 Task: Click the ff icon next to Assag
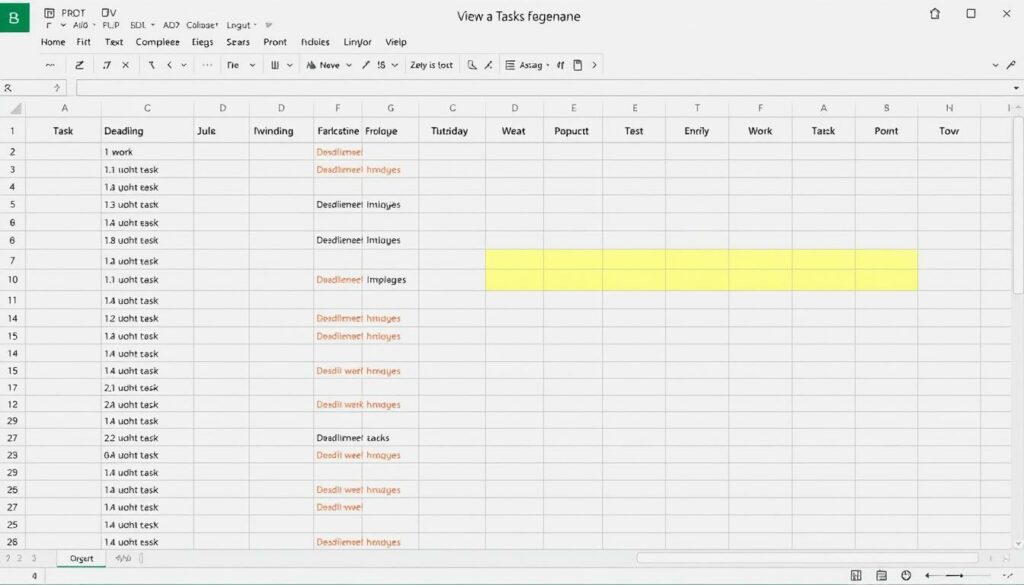[560, 65]
